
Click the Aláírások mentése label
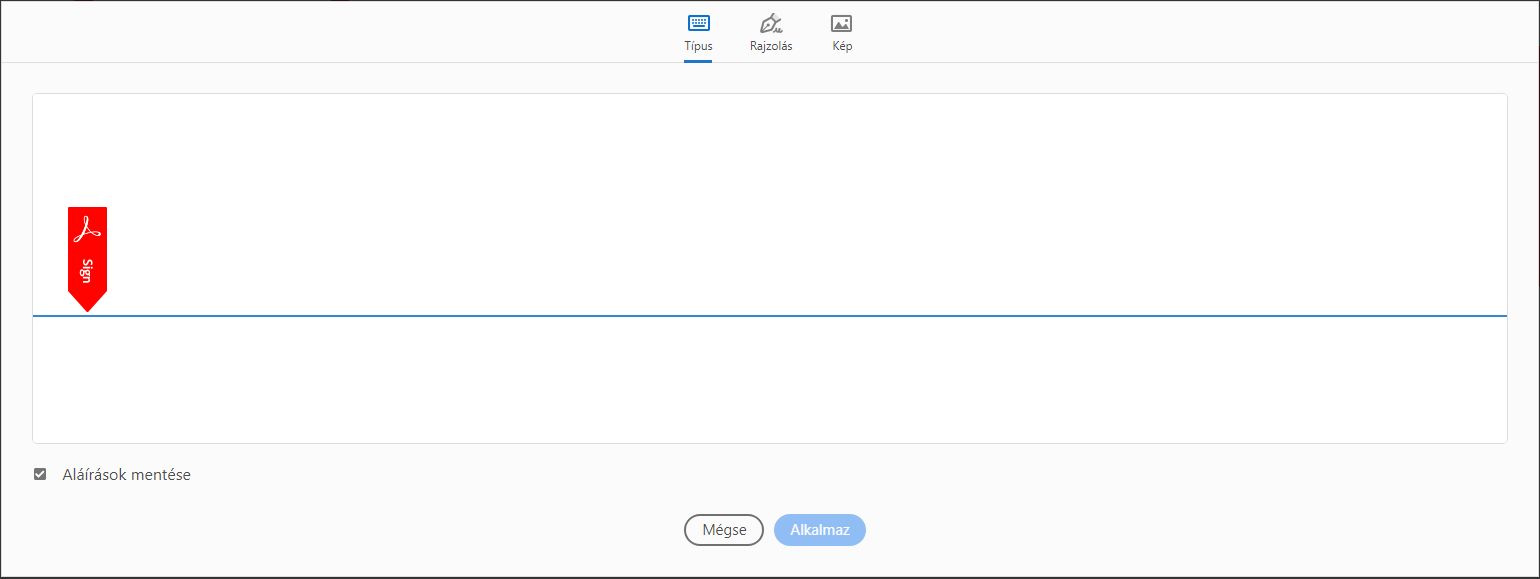[x=126, y=475]
